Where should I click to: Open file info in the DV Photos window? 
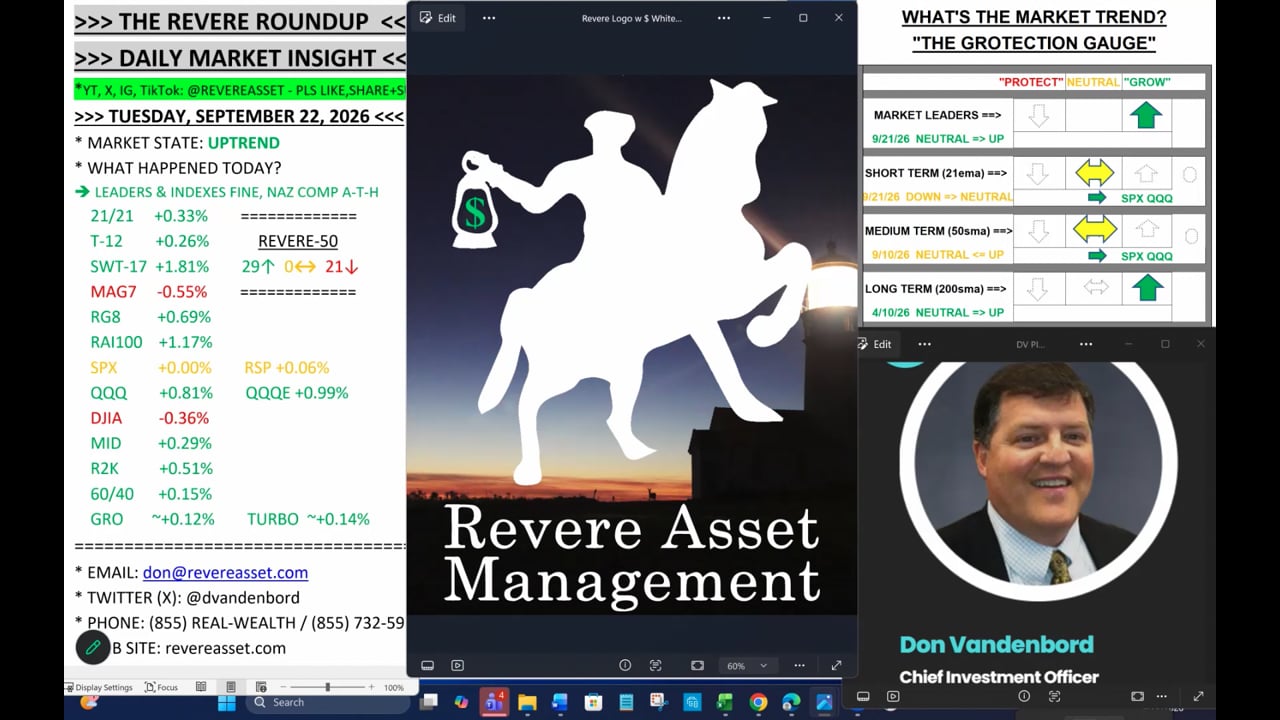tap(1024, 696)
